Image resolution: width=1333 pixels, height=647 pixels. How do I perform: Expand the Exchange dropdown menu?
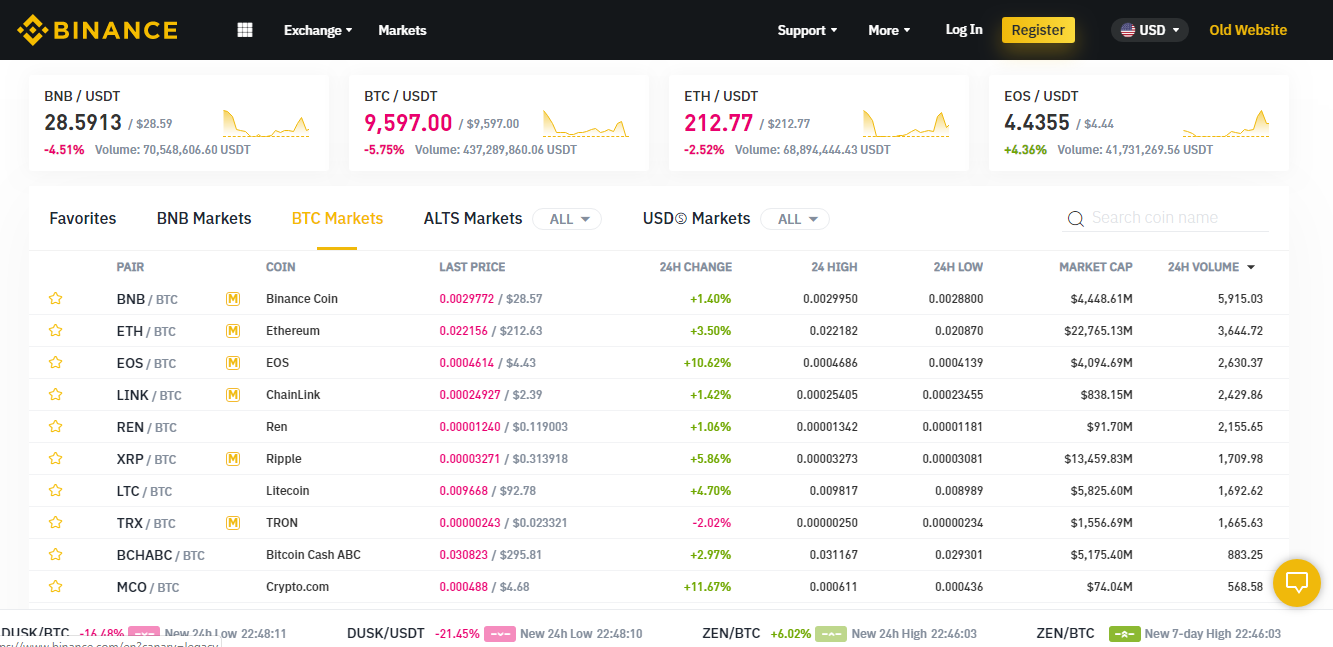coord(318,30)
